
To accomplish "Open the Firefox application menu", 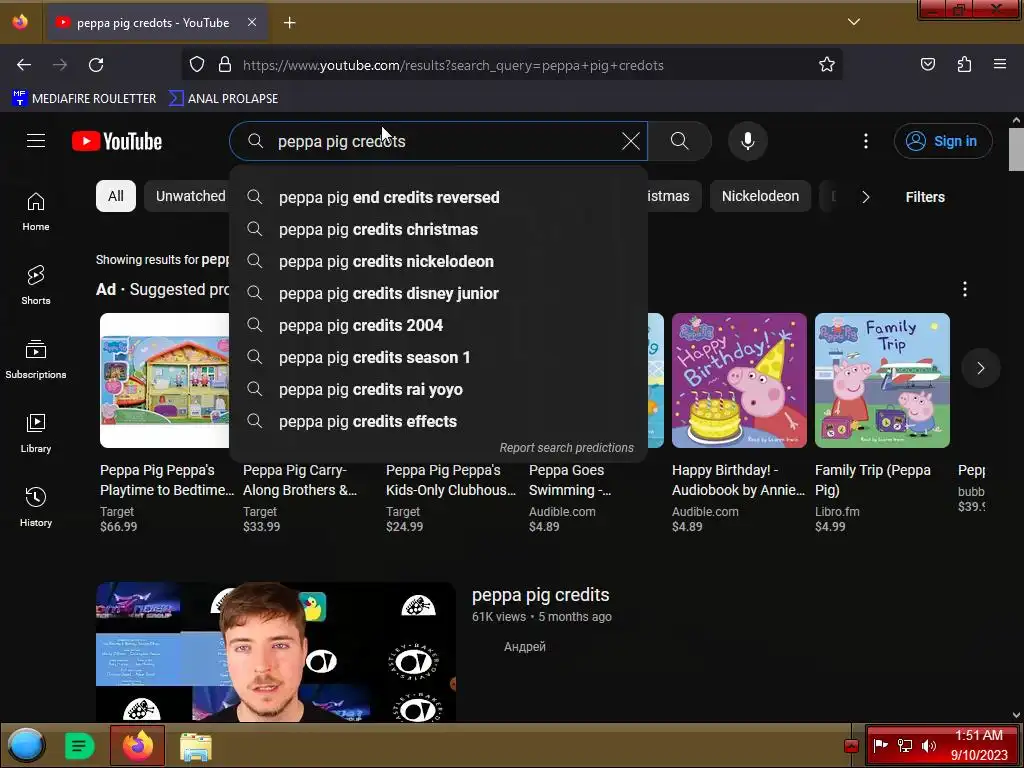I will 1000,64.
